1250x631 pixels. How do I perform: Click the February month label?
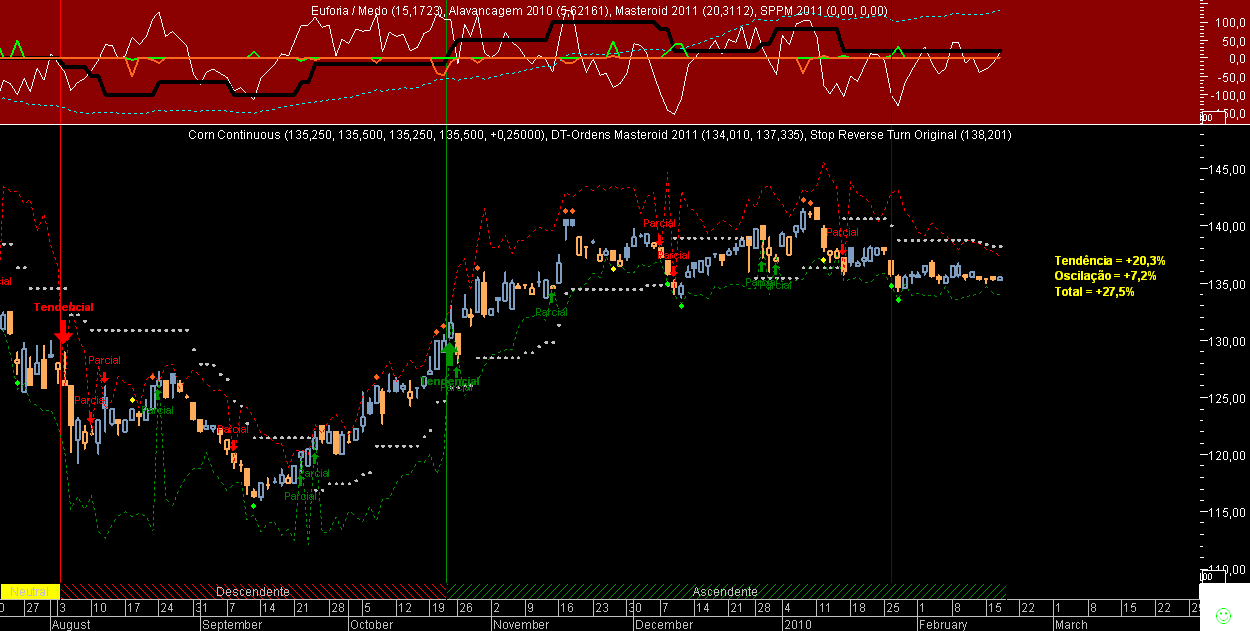point(943,624)
